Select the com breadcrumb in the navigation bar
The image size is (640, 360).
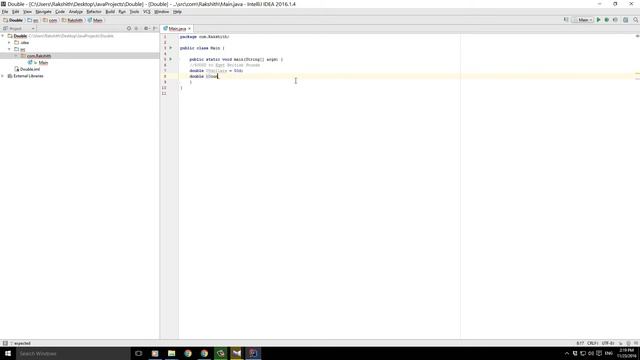pyautogui.click(x=51, y=20)
